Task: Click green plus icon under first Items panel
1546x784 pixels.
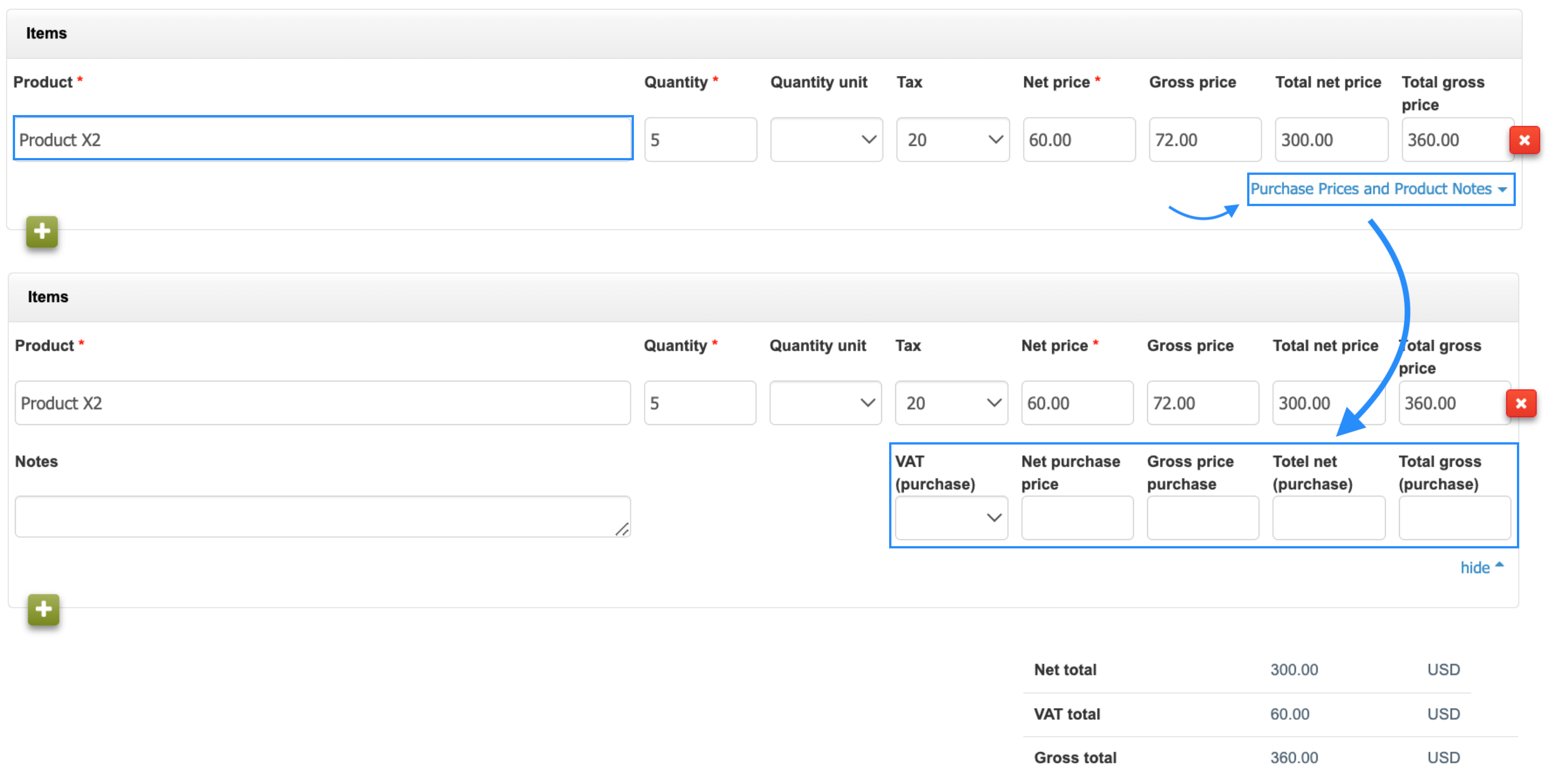Action: tap(42, 232)
